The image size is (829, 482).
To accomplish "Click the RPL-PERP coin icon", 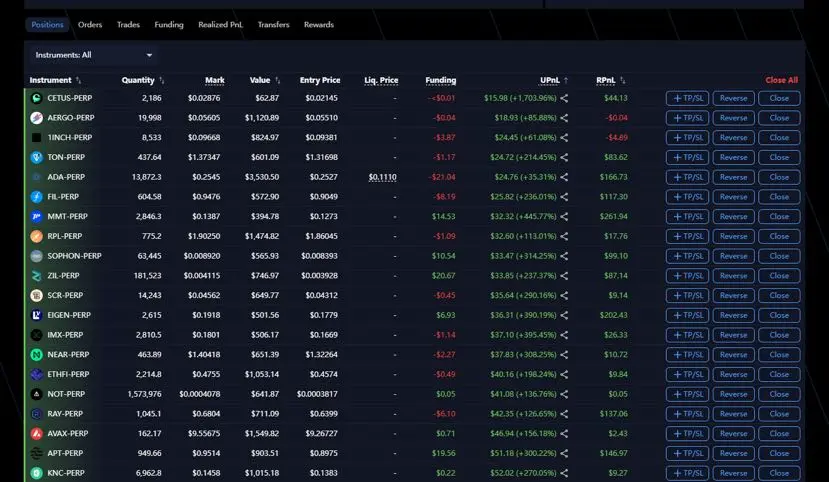I will [36, 236].
